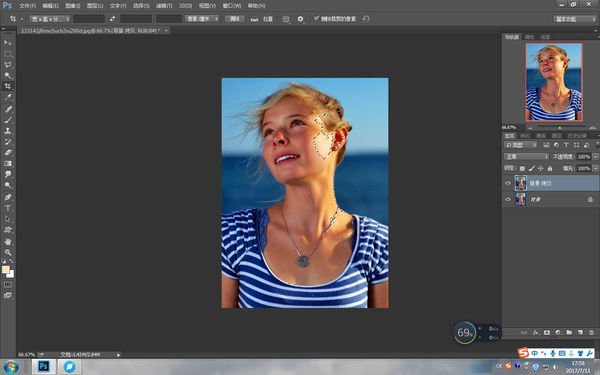Screen dimensions: 600x375
Task: Open the 选择(S) menu
Action: tap(141, 6)
